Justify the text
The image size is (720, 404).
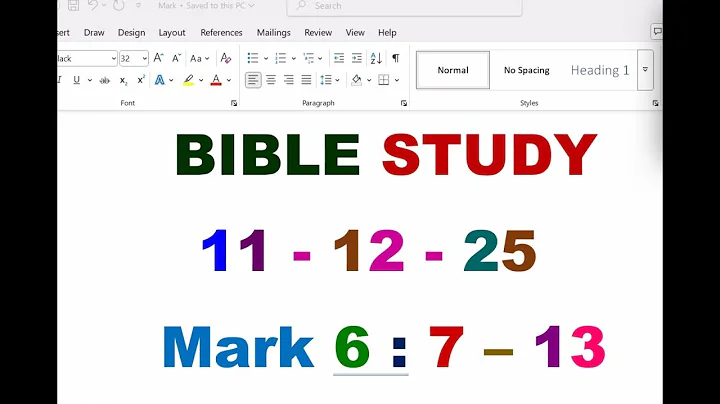[x=306, y=80]
